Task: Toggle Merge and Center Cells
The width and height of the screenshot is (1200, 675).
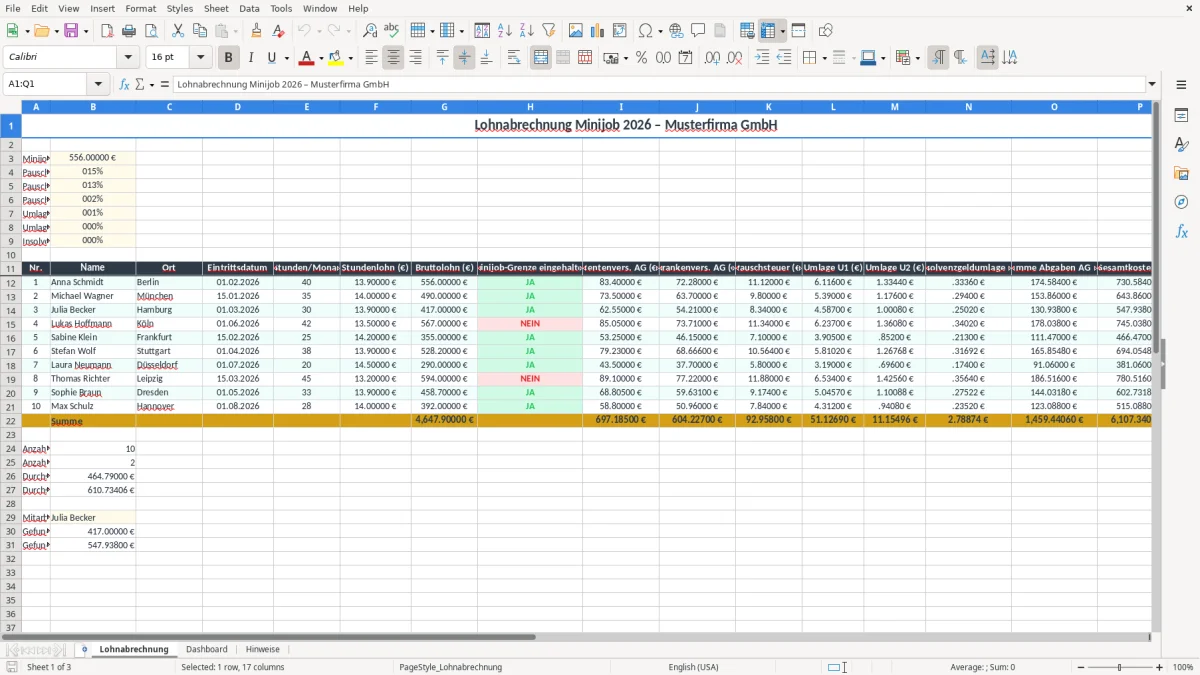Action: coord(541,58)
